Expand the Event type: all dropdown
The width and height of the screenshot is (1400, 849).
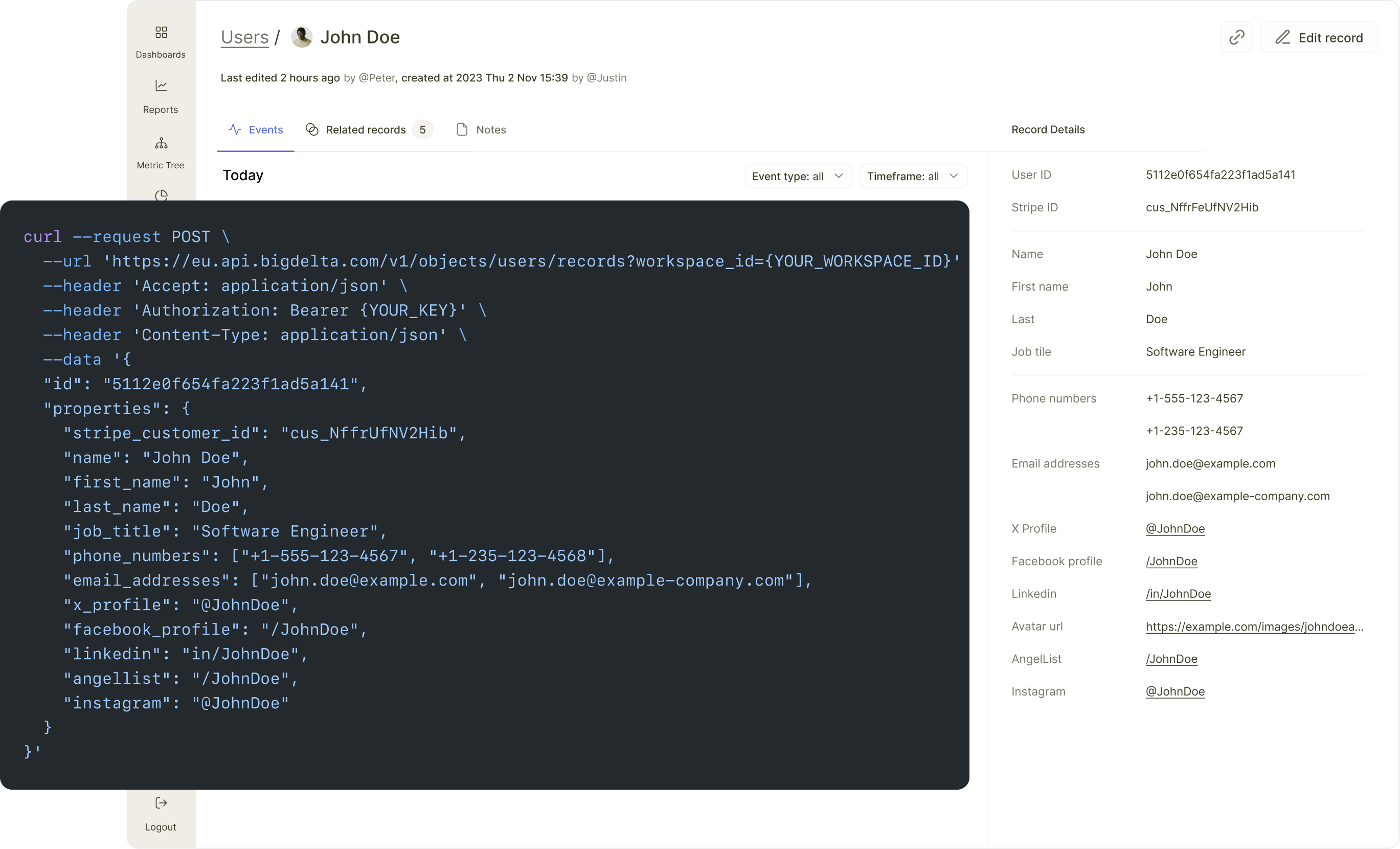tap(798, 176)
